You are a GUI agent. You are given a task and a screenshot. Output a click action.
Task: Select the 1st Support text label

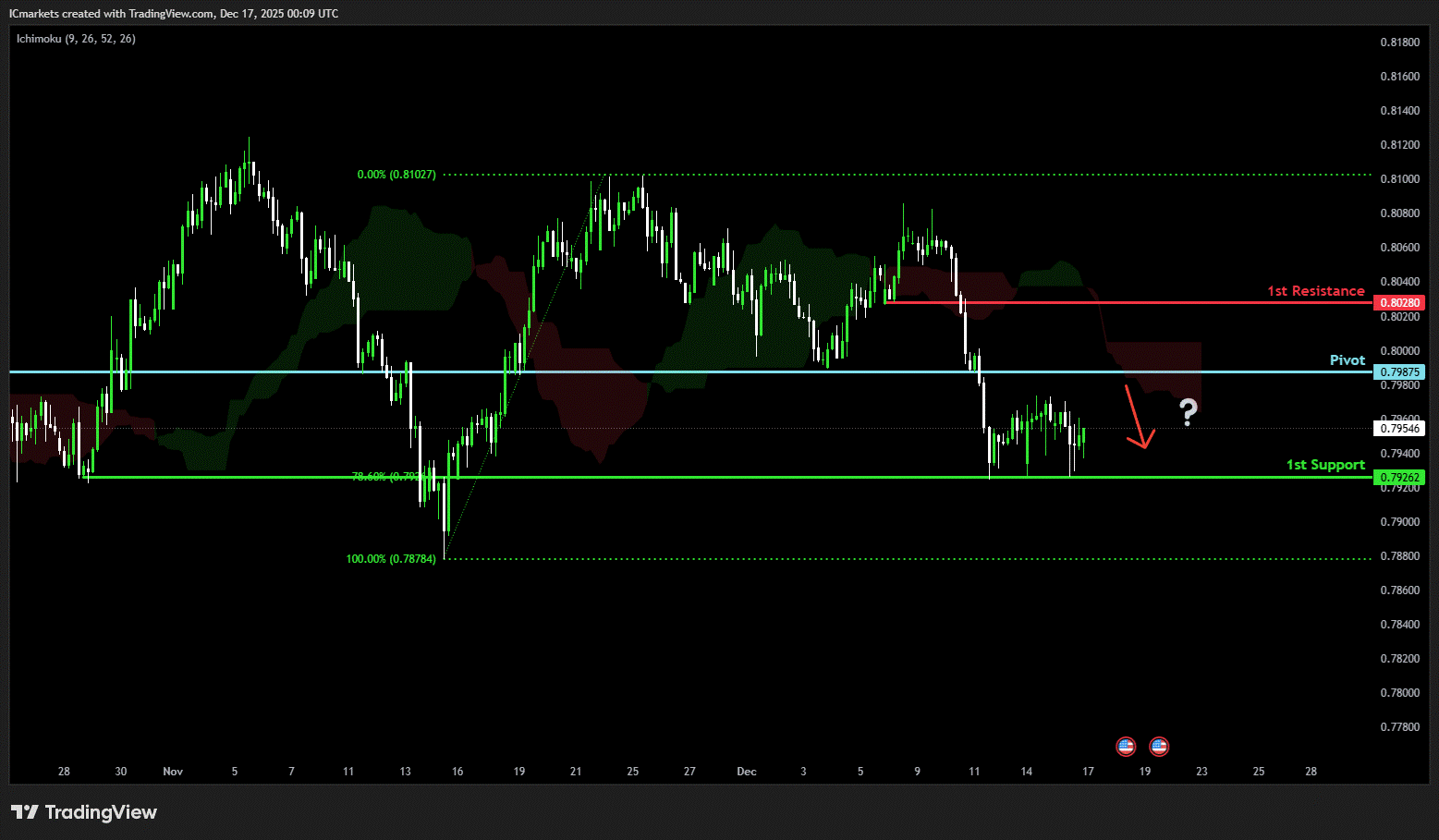coord(1324,465)
